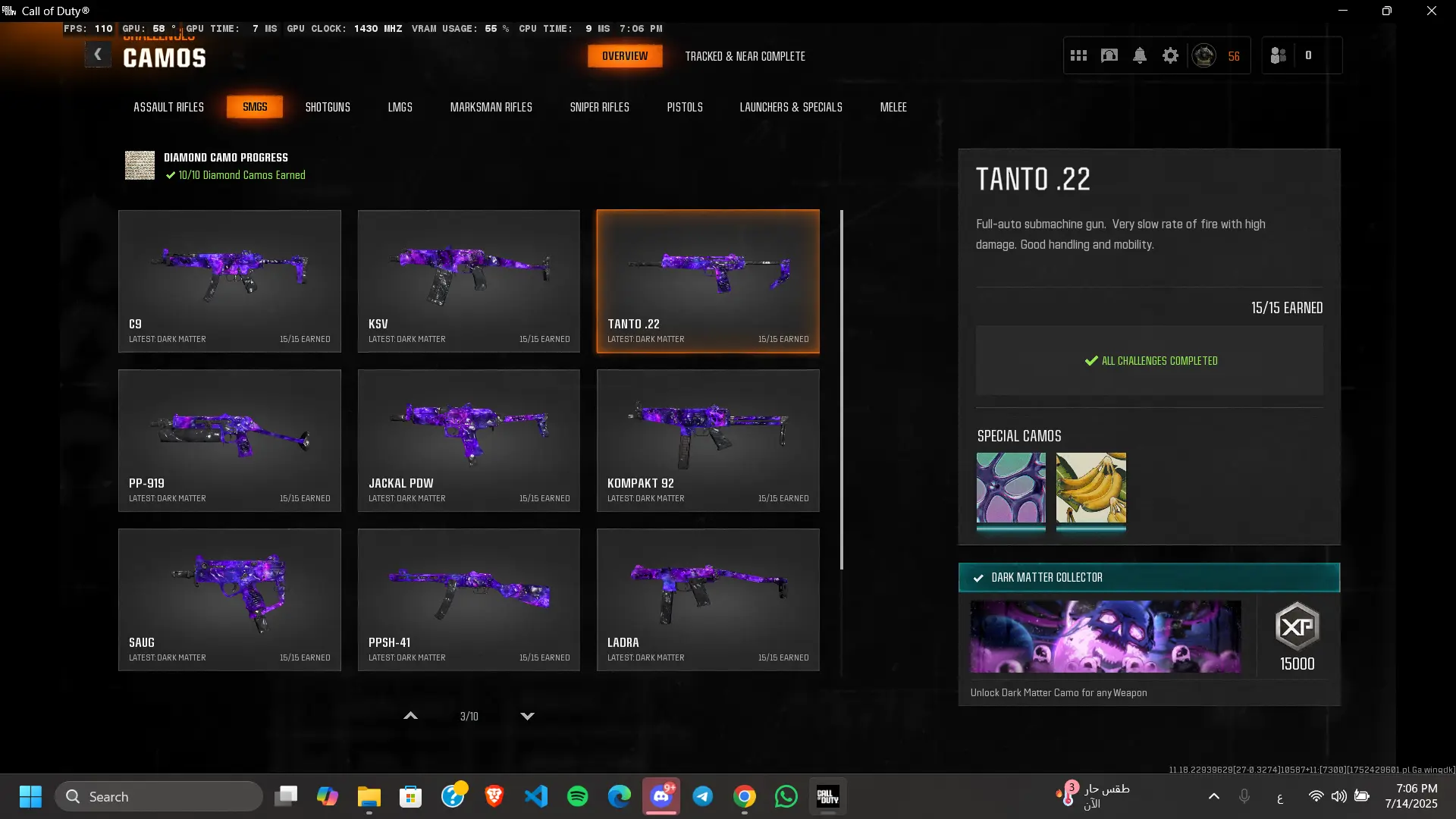Click the 10/10 Diamond Camos Earned checkmark
Image resolution: width=1456 pixels, height=819 pixels.
171,175
